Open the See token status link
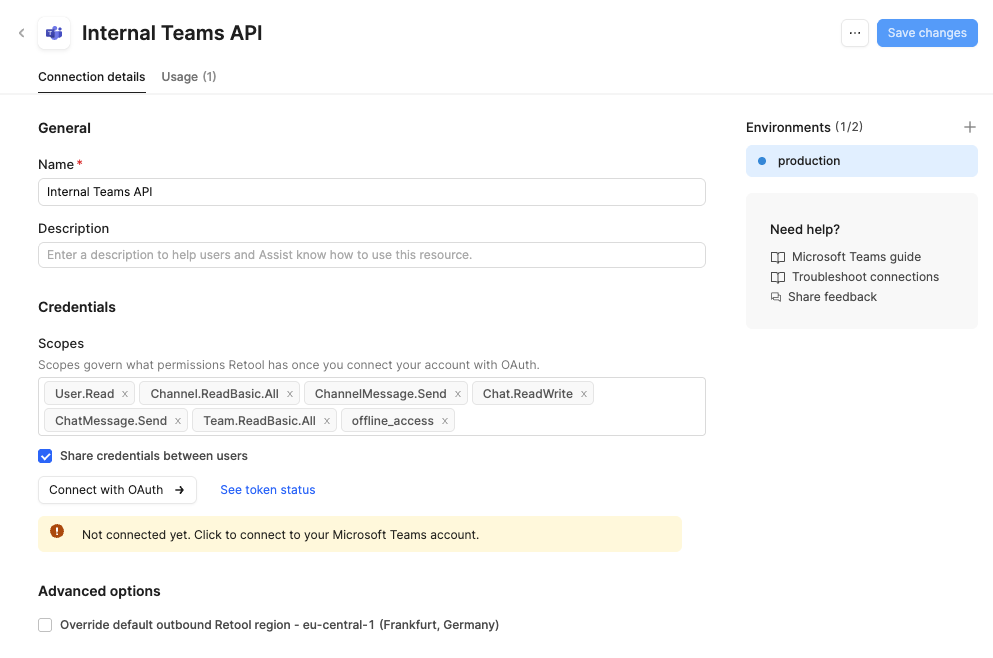Screen dimensions: 993x658 coord(267,490)
